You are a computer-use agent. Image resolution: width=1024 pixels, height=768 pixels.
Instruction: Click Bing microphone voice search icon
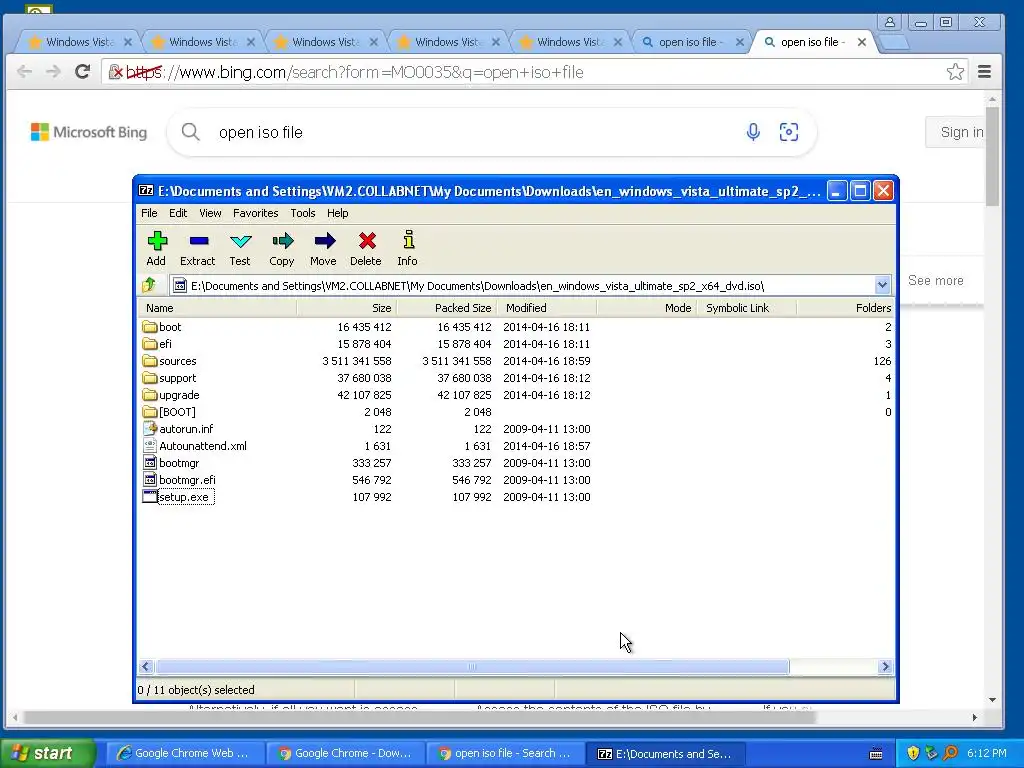(753, 132)
